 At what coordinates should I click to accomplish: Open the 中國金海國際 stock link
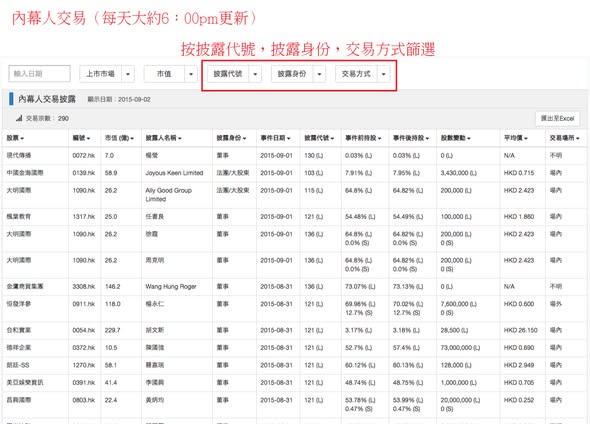click(x=25, y=173)
